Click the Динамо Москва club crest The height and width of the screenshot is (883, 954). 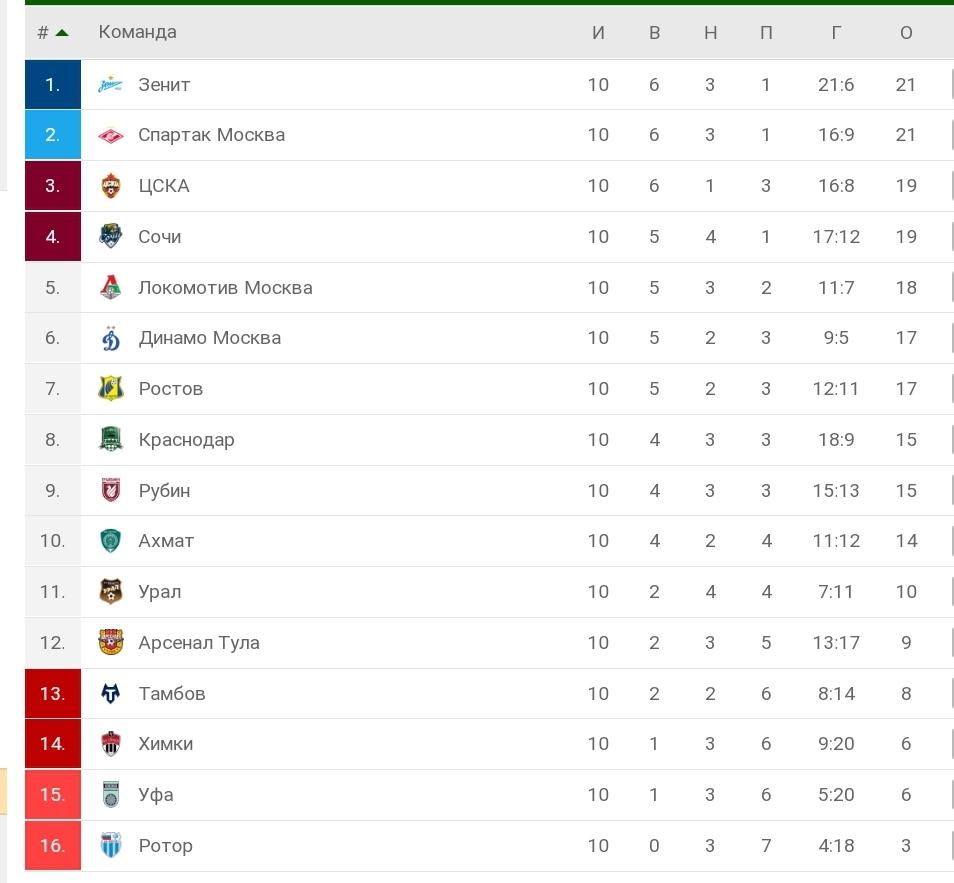point(110,338)
